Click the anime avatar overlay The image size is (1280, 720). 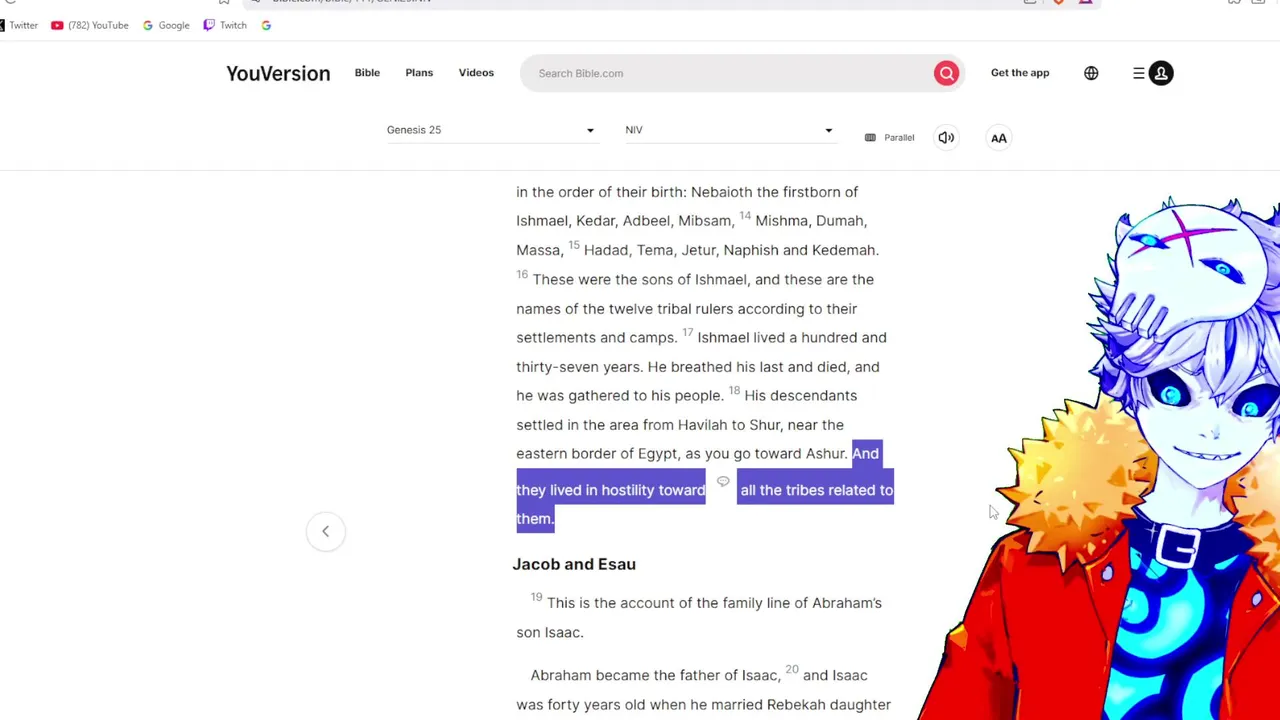[x=1110, y=460]
